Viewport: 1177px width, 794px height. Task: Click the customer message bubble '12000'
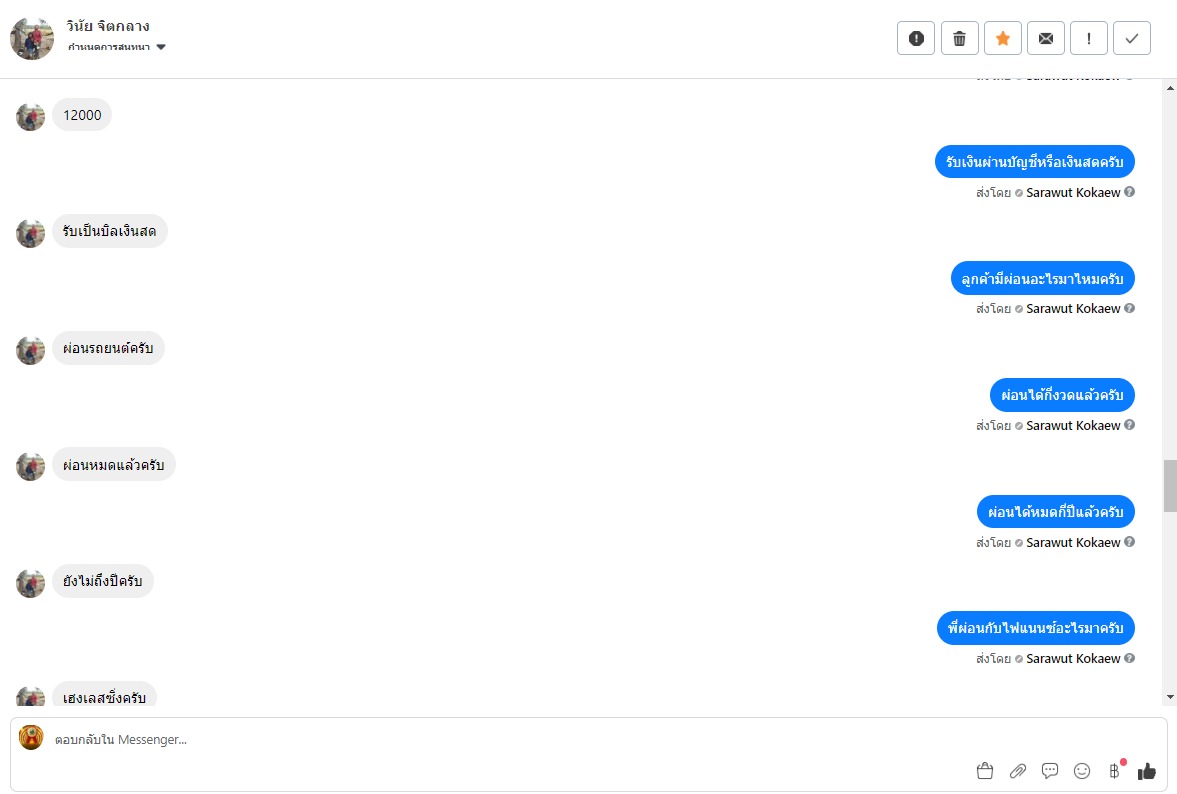[82, 115]
